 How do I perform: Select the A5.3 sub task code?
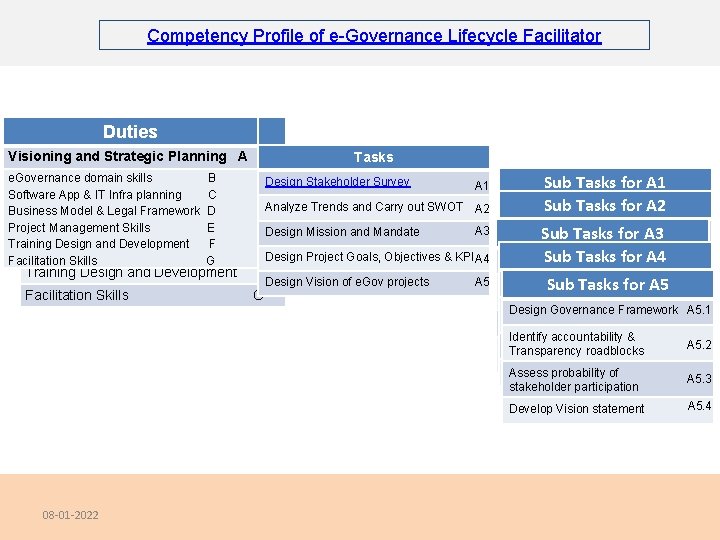coord(699,378)
